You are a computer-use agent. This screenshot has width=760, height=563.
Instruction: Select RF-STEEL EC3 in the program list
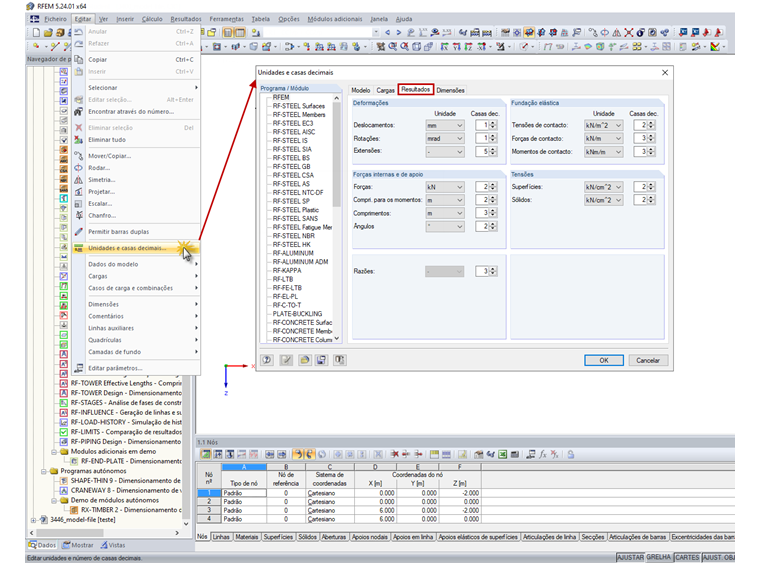click(293, 124)
